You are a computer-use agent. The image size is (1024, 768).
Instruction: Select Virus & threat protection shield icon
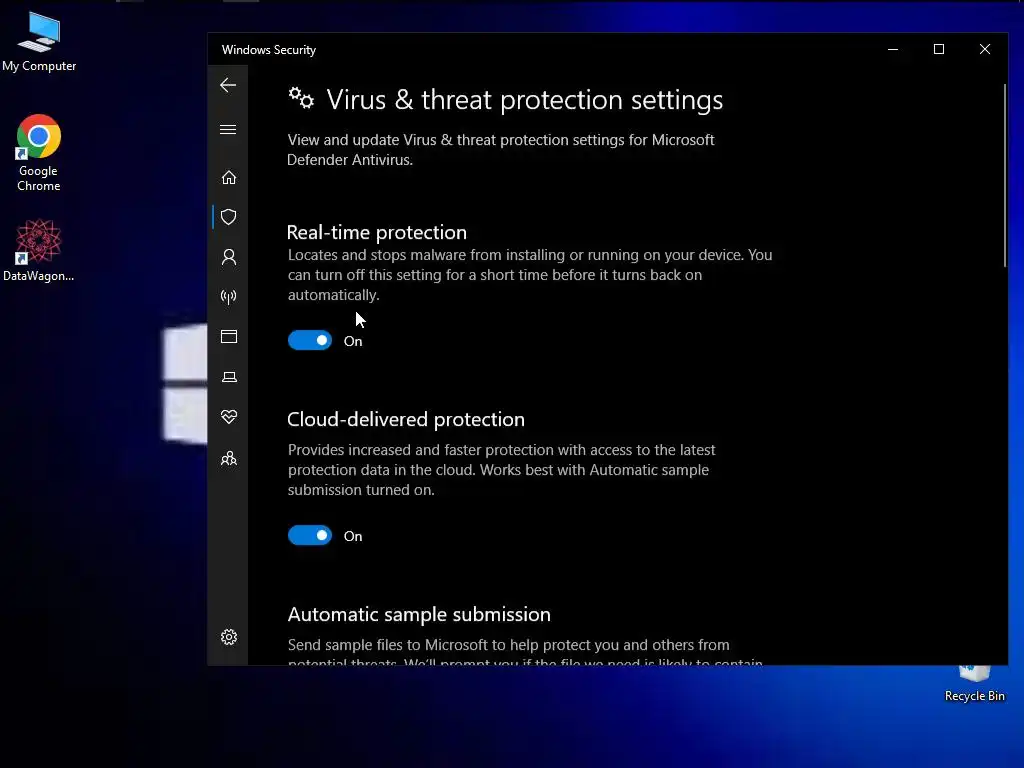[229, 217]
